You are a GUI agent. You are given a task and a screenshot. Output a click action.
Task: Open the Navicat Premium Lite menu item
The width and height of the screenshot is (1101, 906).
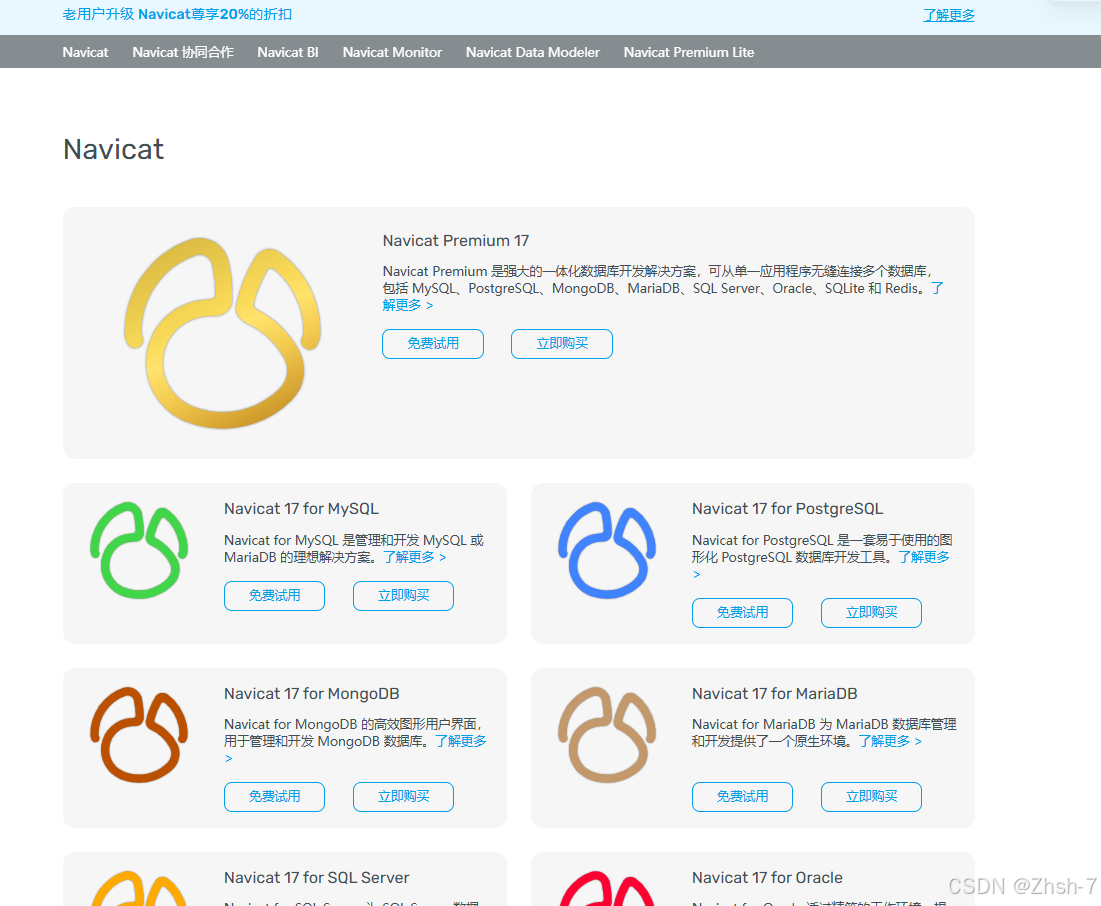click(689, 52)
